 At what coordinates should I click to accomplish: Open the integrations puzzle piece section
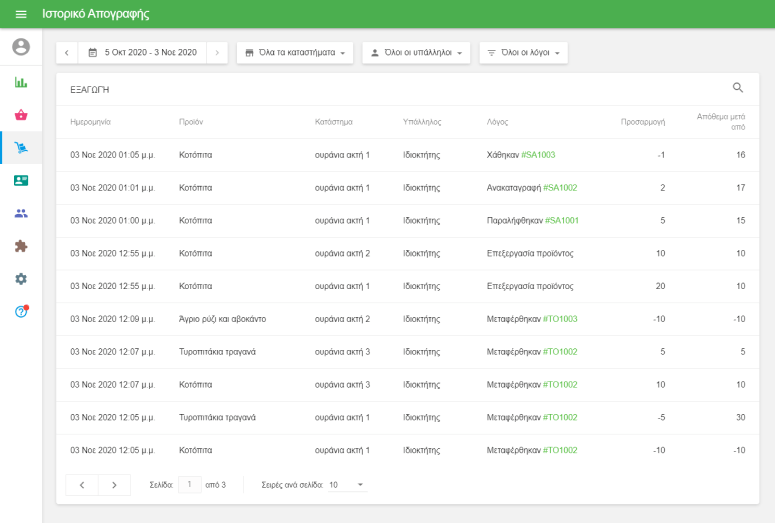(x=21, y=246)
